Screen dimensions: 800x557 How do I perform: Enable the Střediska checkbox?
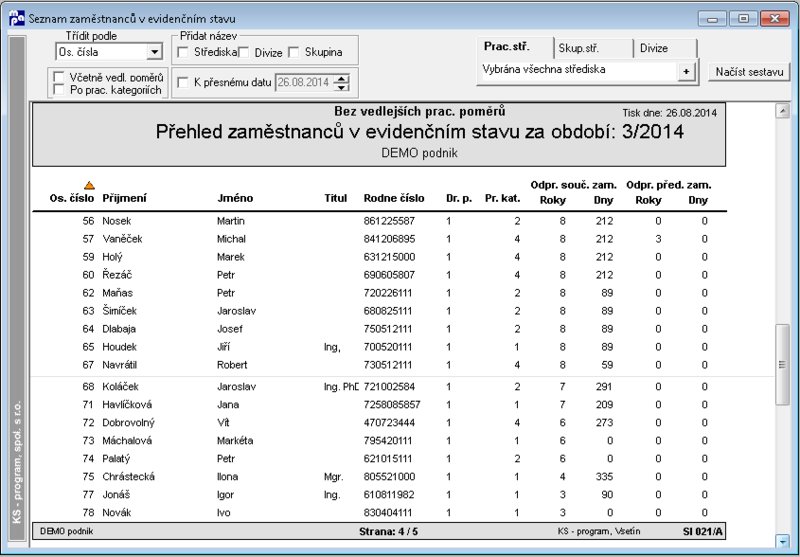pyautogui.click(x=183, y=52)
